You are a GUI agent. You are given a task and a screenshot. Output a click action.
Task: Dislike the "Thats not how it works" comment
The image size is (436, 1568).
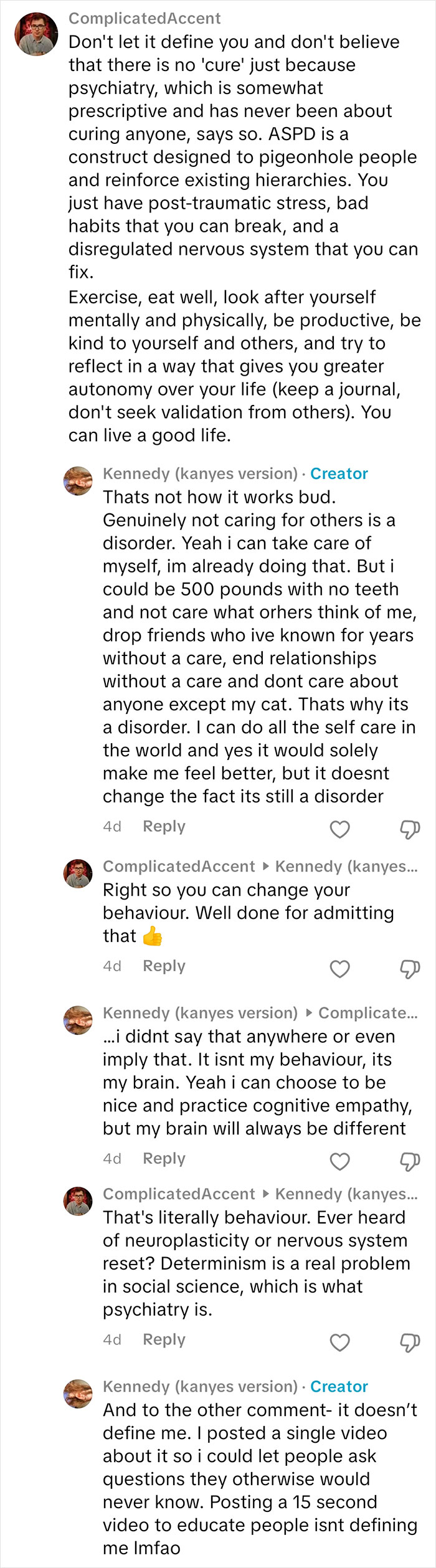click(x=409, y=829)
